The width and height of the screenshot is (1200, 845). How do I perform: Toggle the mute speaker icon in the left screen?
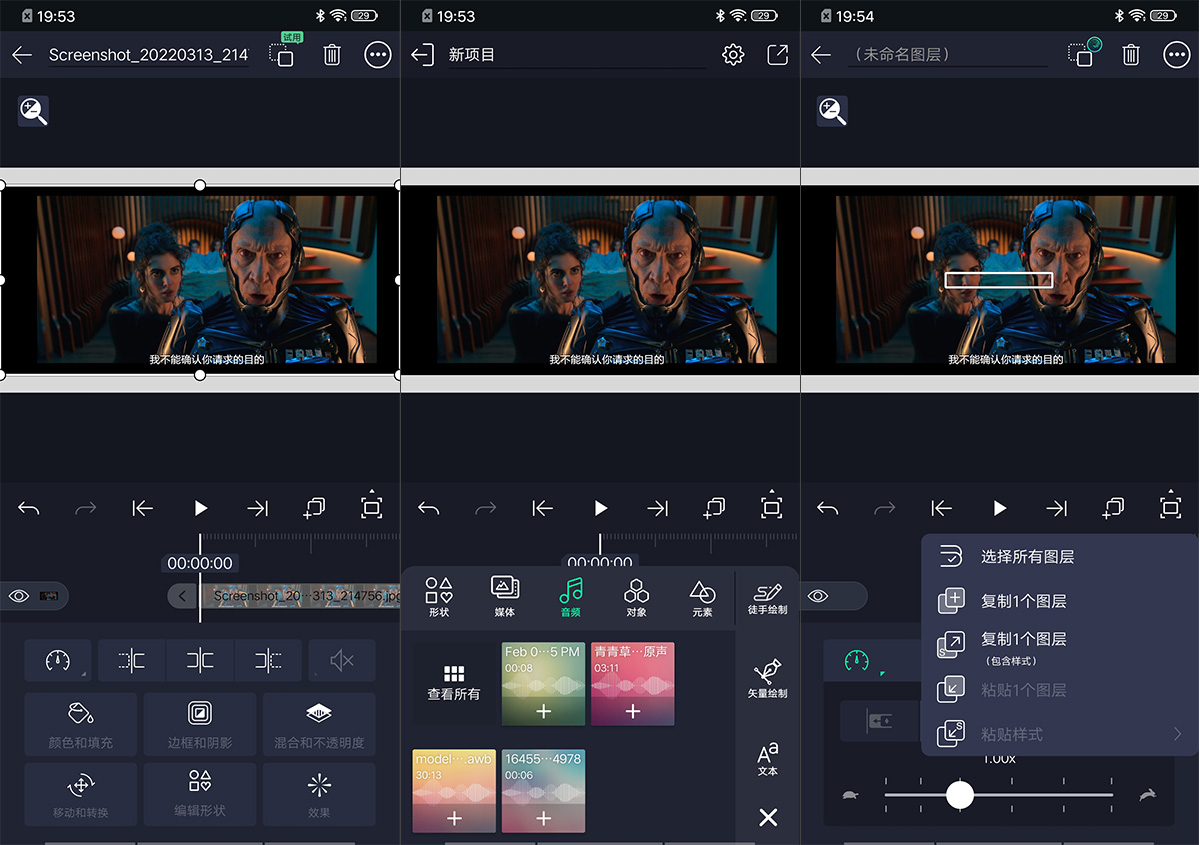pos(342,660)
